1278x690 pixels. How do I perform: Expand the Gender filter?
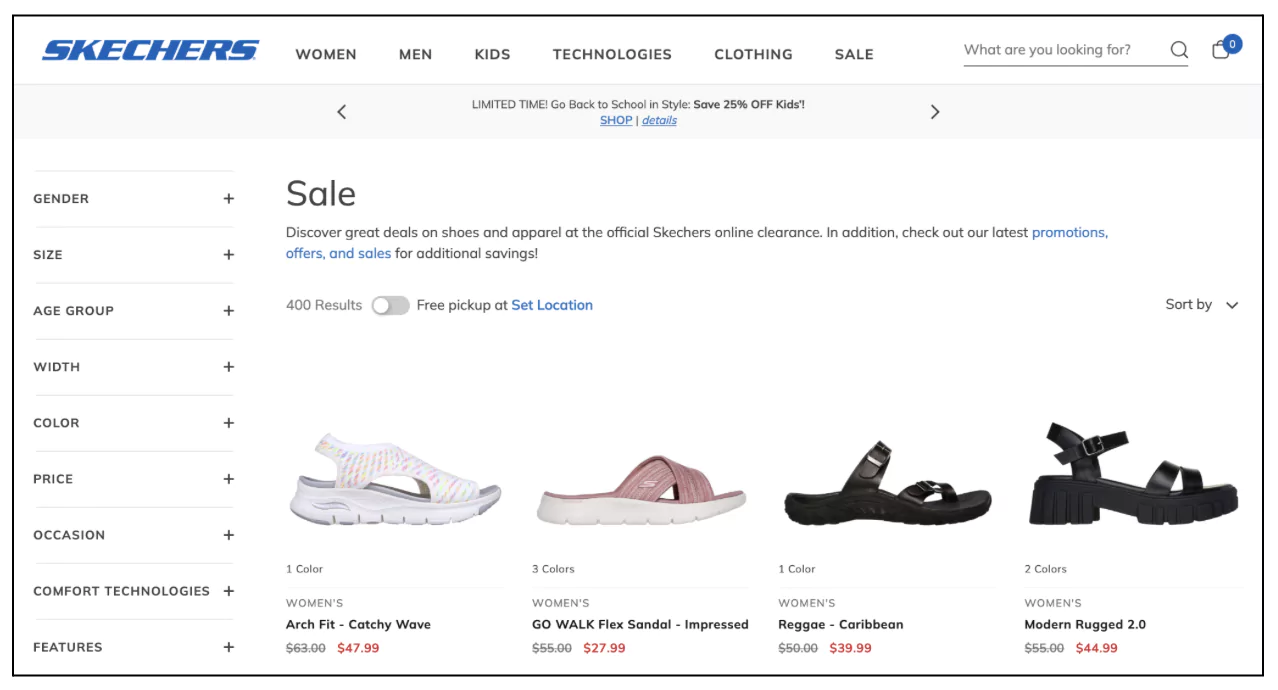pyautogui.click(x=133, y=199)
